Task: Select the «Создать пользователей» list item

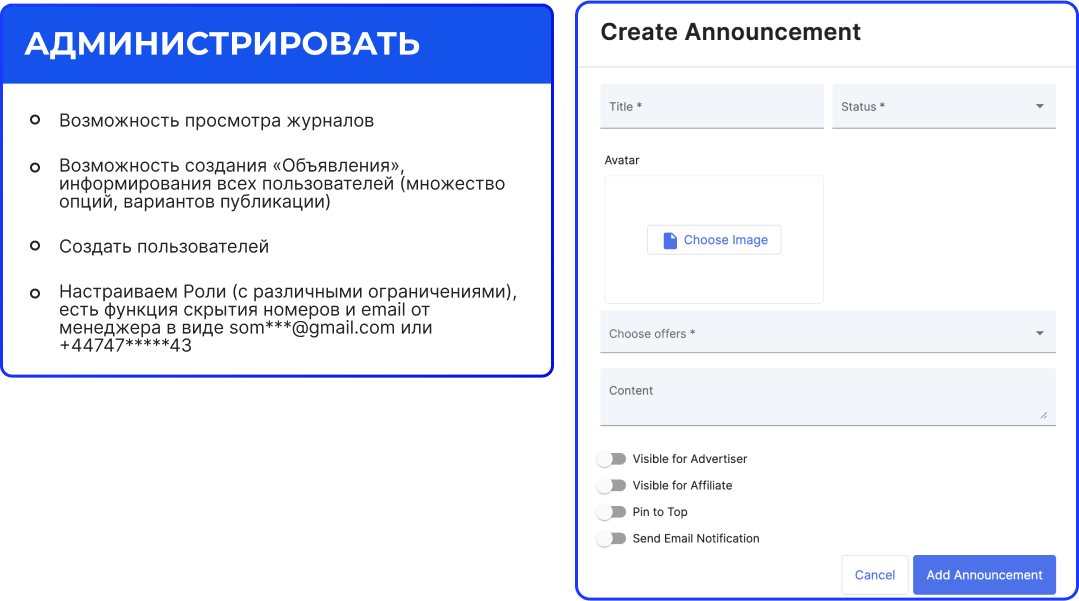Action: (x=164, y=246)
